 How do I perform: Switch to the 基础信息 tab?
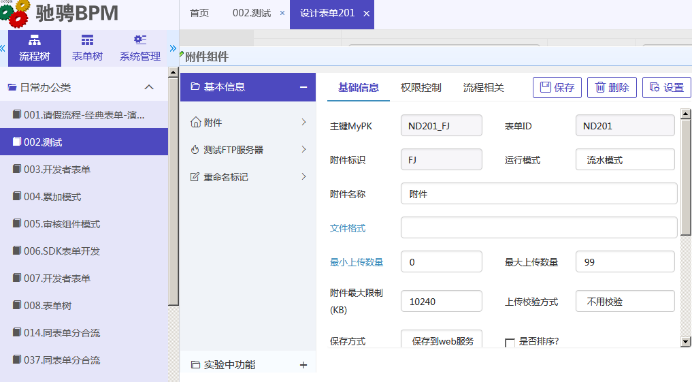point(358,88)
